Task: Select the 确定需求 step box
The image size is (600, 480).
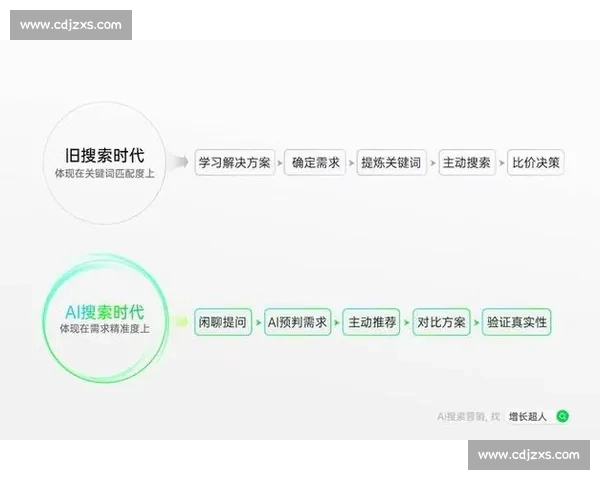Action: (315, 163)
